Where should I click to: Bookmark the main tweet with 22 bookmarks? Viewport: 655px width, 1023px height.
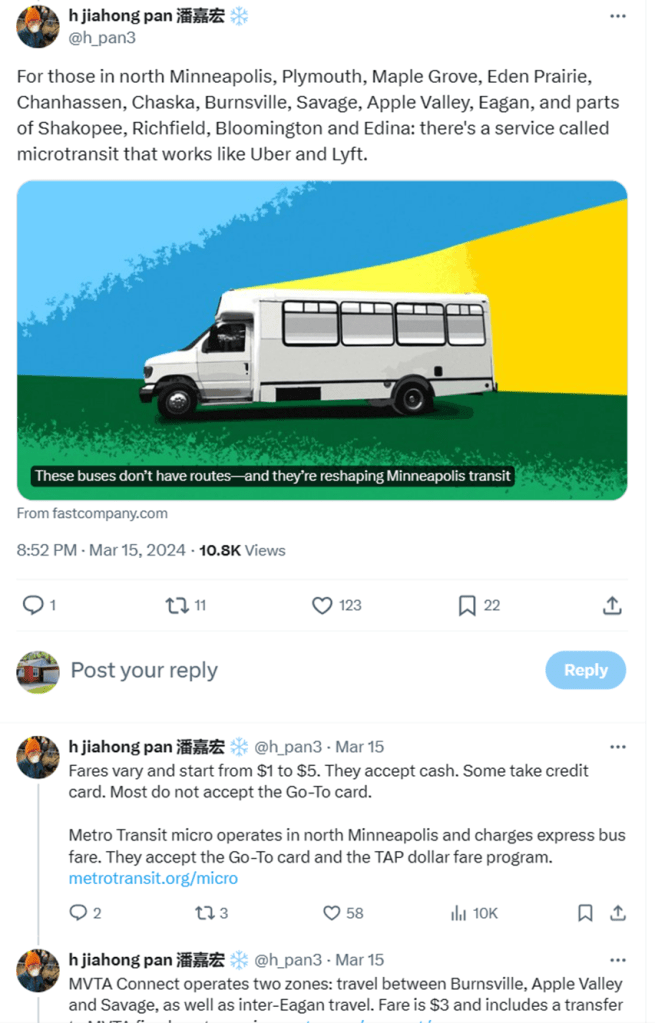(x=466, y=605)
